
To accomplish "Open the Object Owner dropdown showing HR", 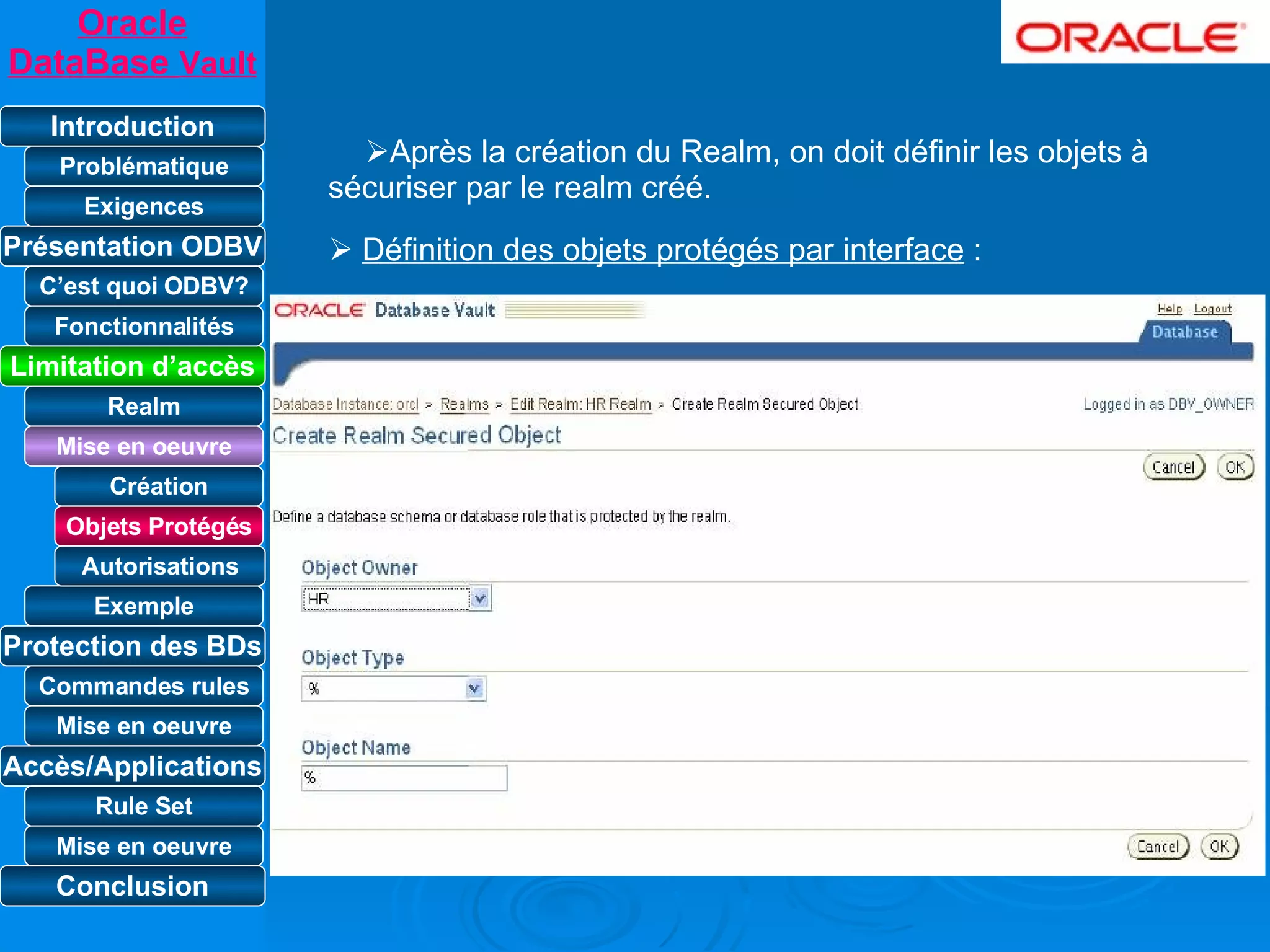I will point(396,598).
